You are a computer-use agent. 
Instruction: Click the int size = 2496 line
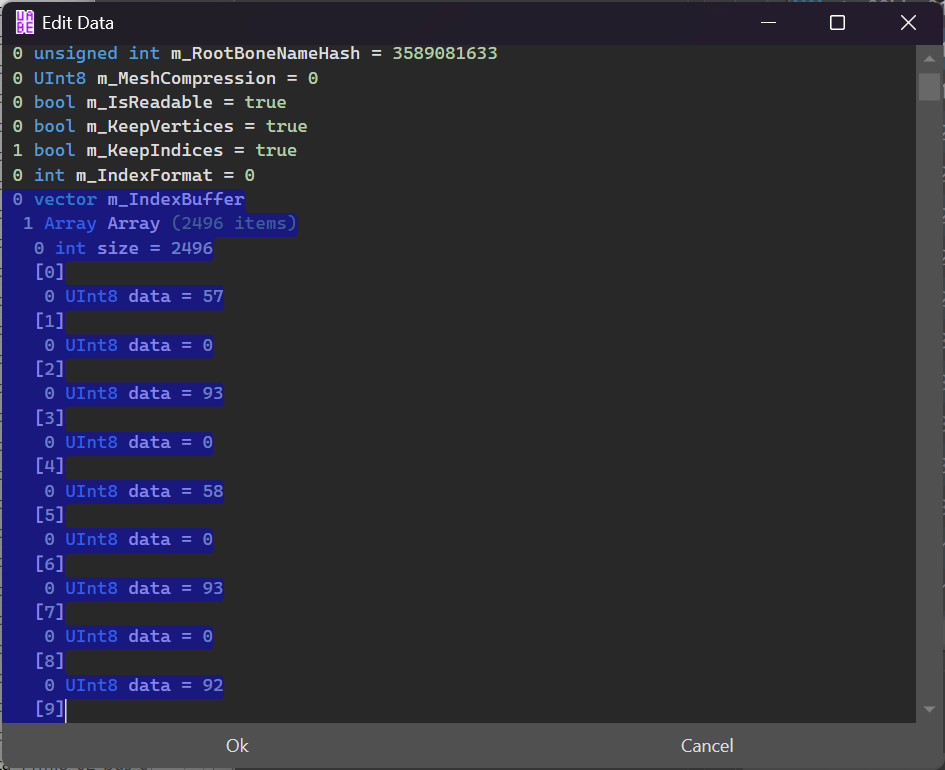pyautogui.click(x=134, y=248)
